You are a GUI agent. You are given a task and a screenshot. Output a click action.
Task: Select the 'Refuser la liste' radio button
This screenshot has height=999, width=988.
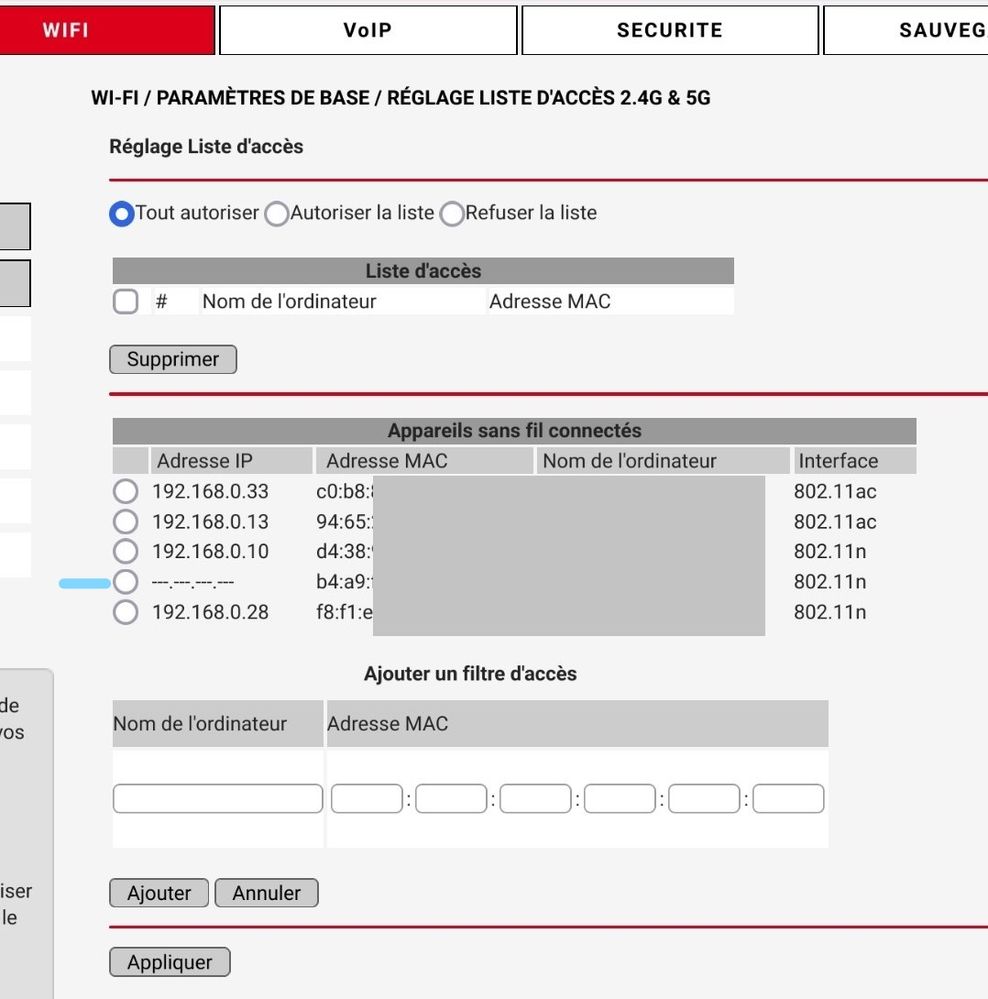click(452, 214)
